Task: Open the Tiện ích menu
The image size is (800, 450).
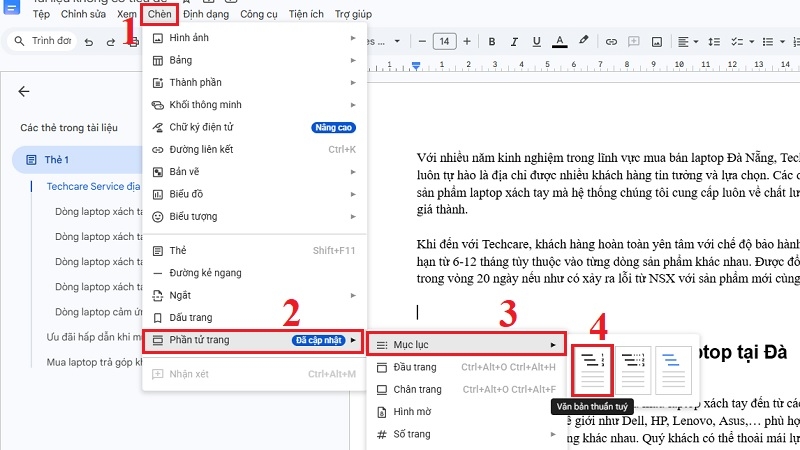Action: point(306,14)
